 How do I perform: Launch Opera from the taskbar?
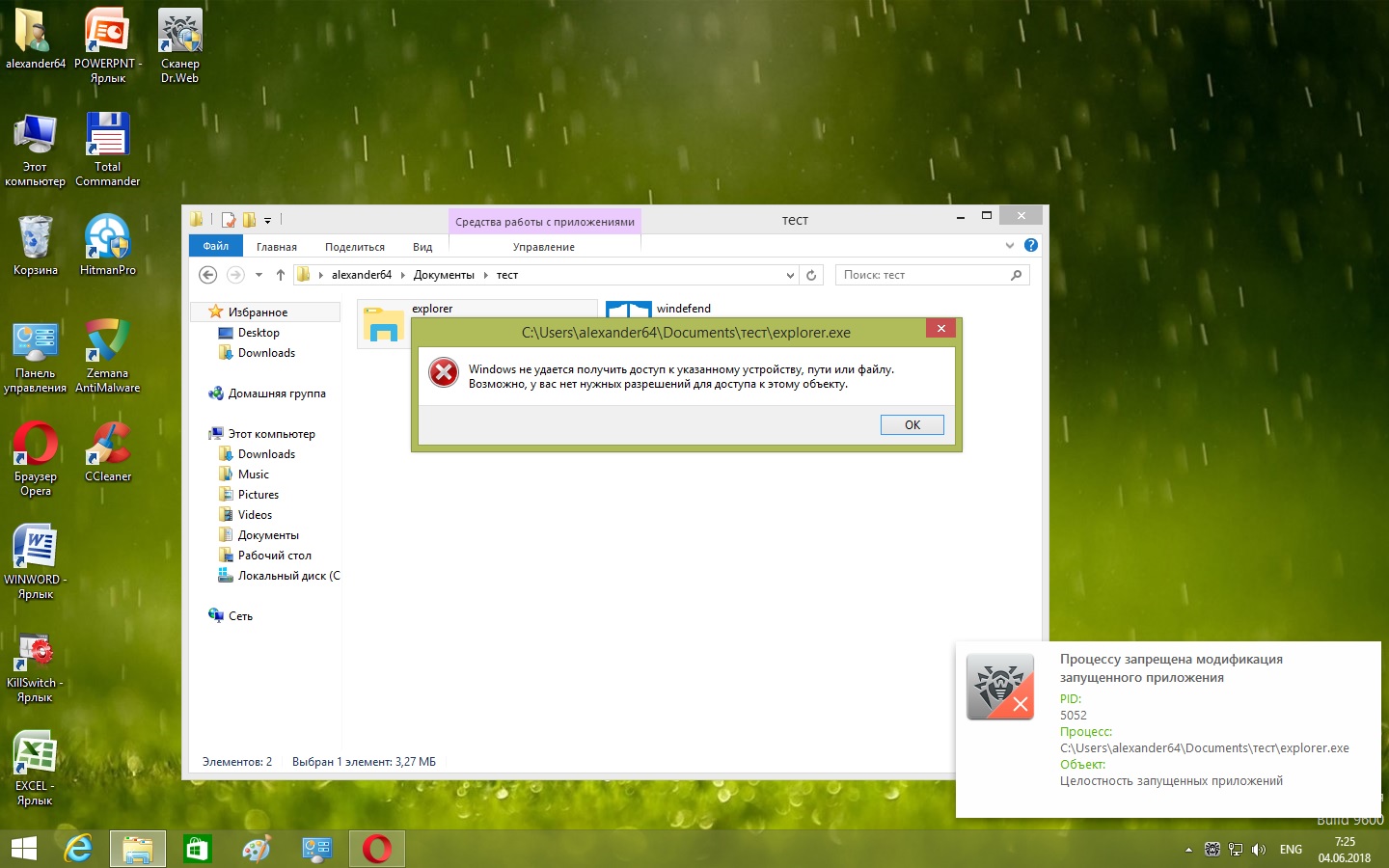tap(376, 849)
